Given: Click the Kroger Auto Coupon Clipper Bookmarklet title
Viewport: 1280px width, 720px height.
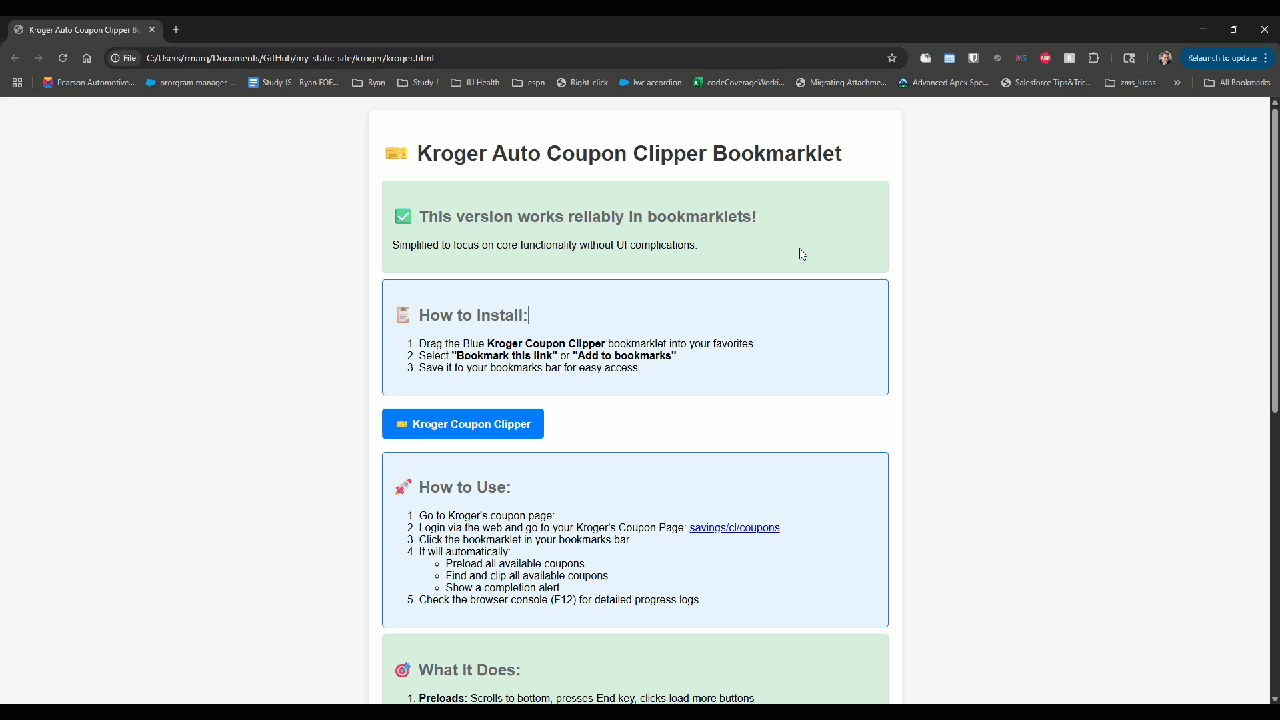Looking at the screenshot, I should click(613, 153).
